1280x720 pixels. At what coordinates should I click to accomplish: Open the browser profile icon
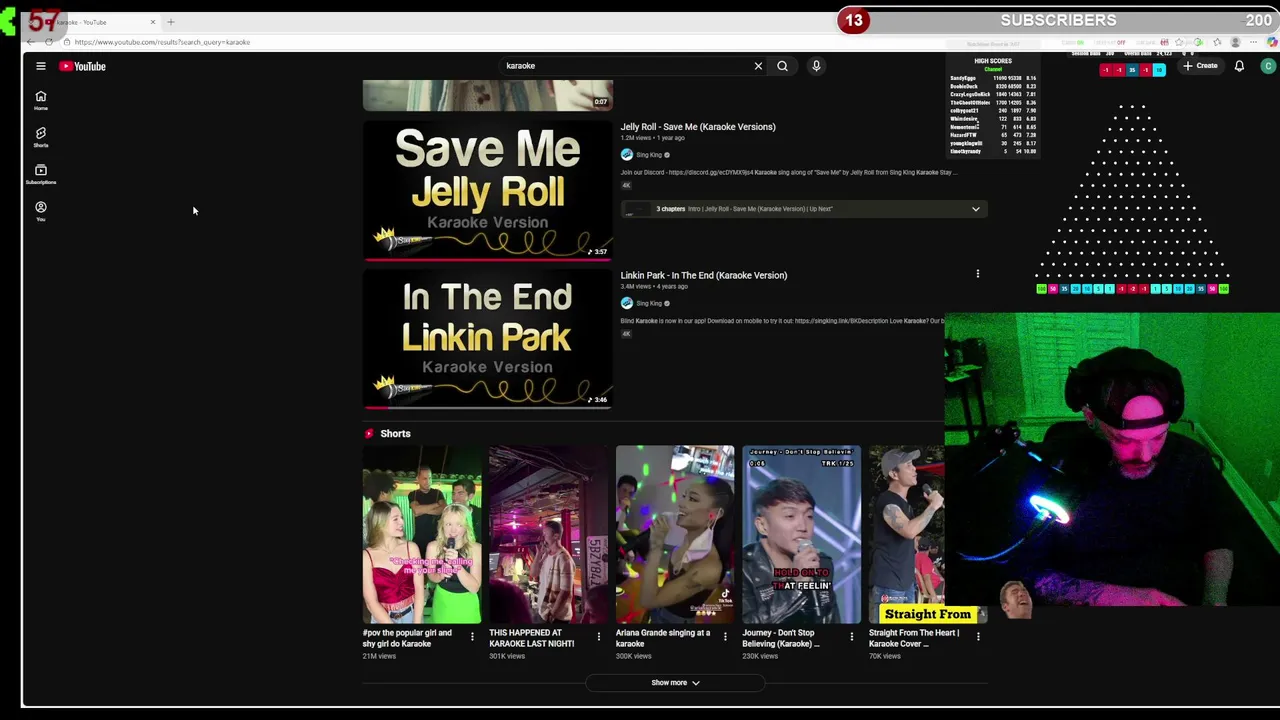point(1236,43)
